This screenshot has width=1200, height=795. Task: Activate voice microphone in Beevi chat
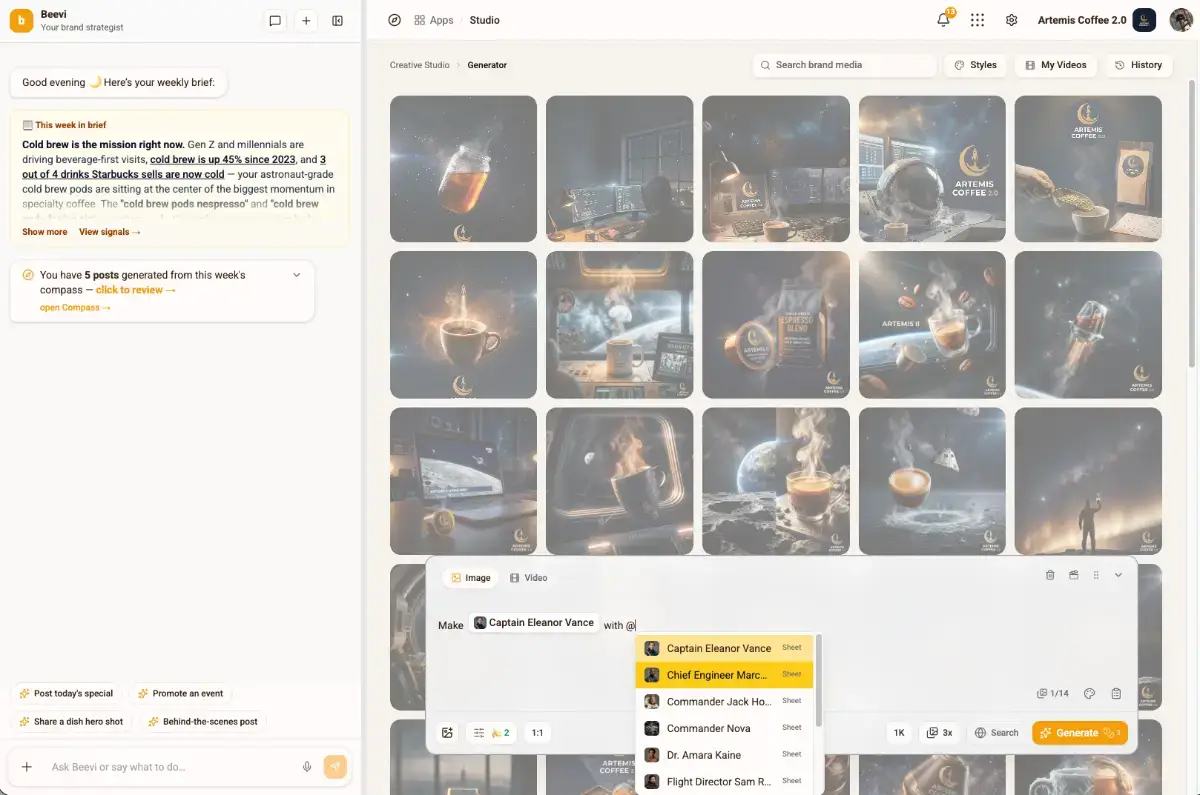(x=307, y=767)
